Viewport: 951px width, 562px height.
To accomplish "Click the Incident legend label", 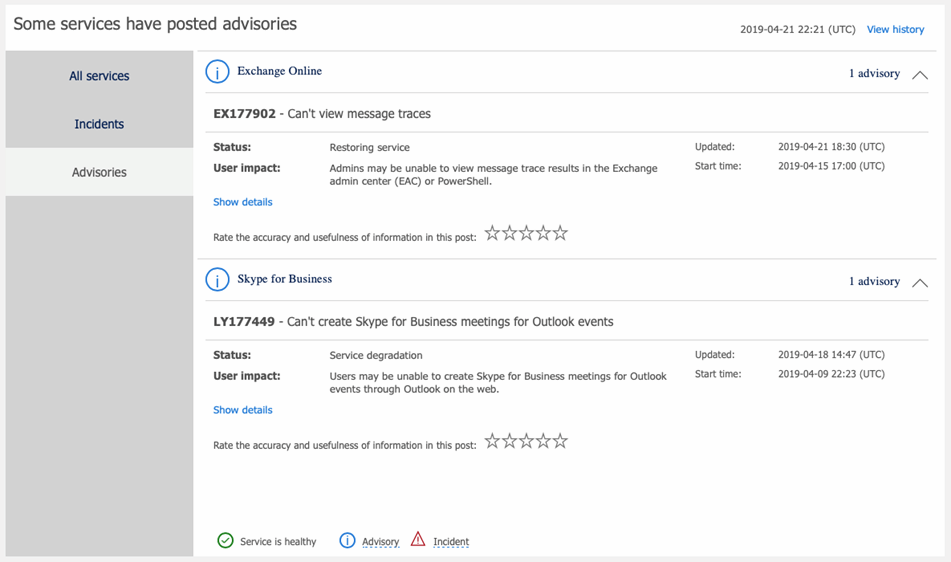I will (451, 541).
